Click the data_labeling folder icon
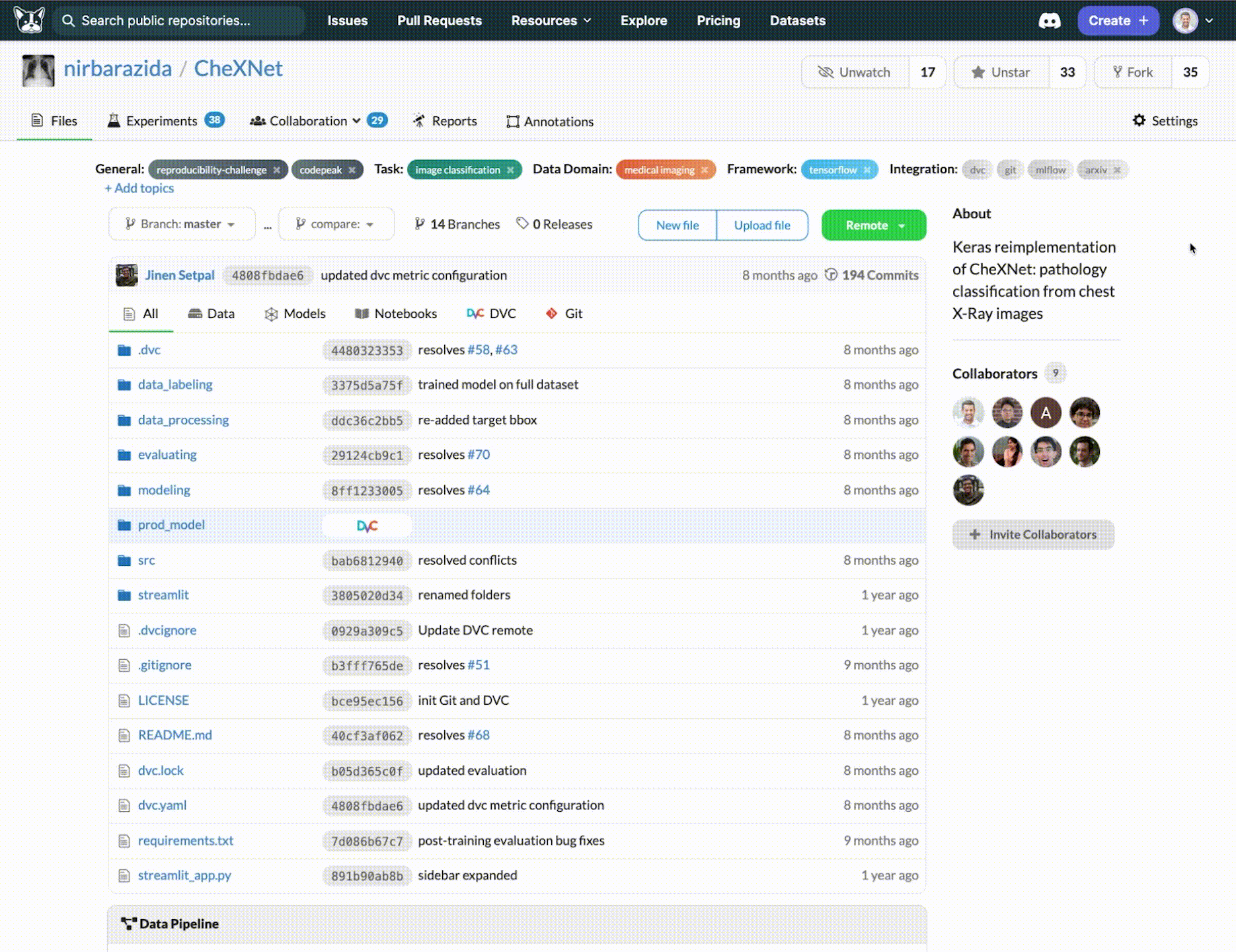This screenshot has height=952, width=1236. [x=124, y=385]
